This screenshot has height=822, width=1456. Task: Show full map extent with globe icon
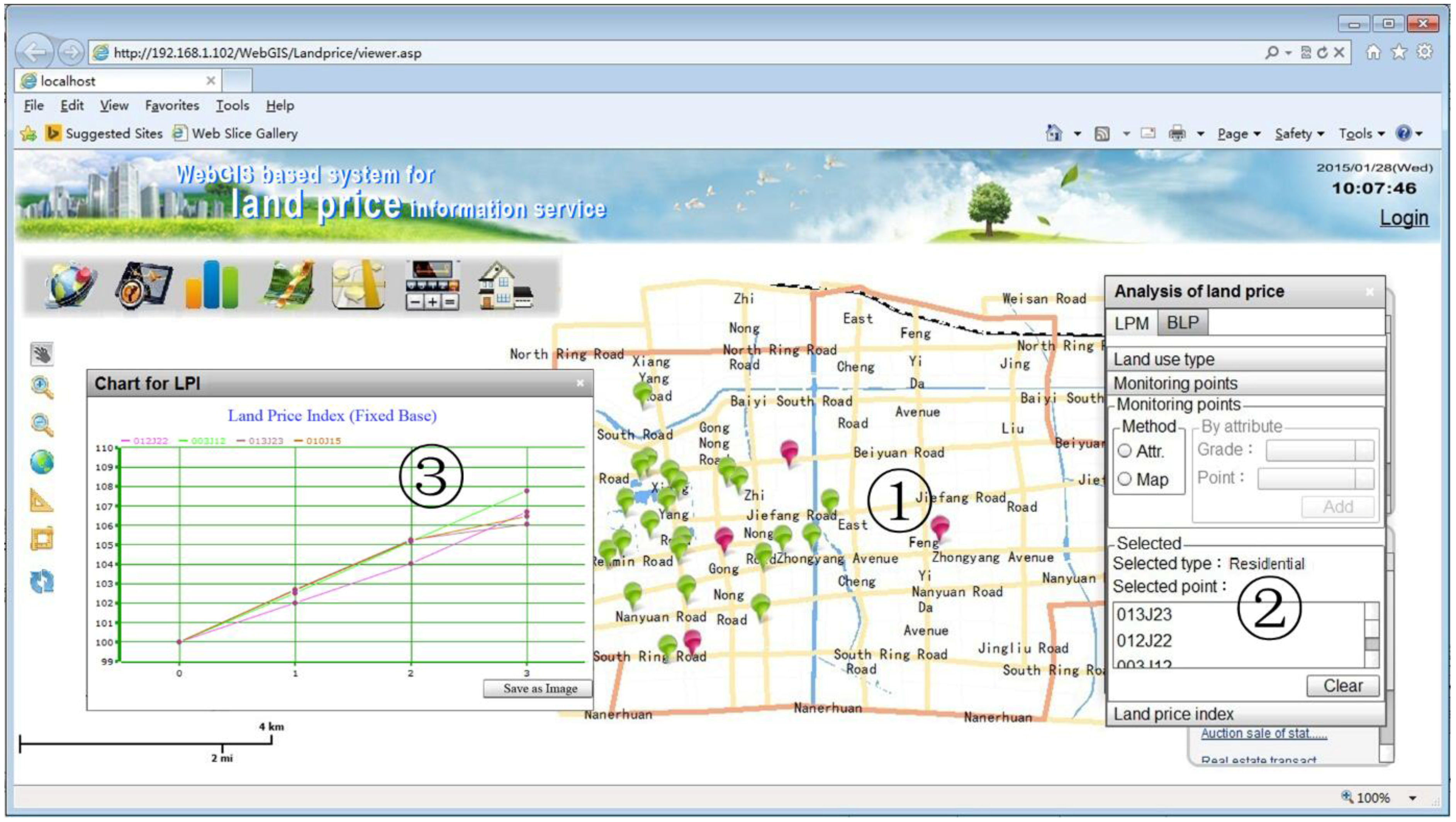point(42,462)
